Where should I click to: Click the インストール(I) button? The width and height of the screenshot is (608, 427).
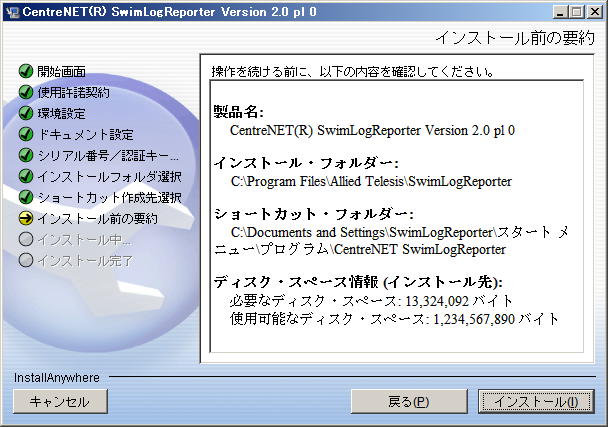tap(536, 401)
